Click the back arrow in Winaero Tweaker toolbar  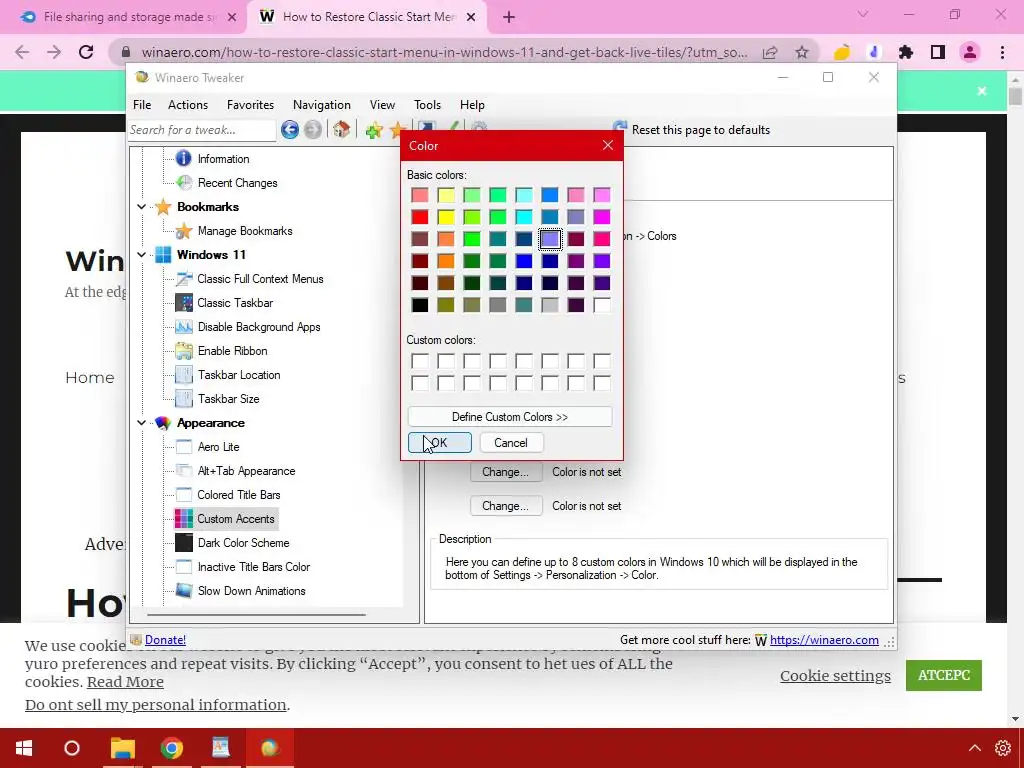coord(290,129)
